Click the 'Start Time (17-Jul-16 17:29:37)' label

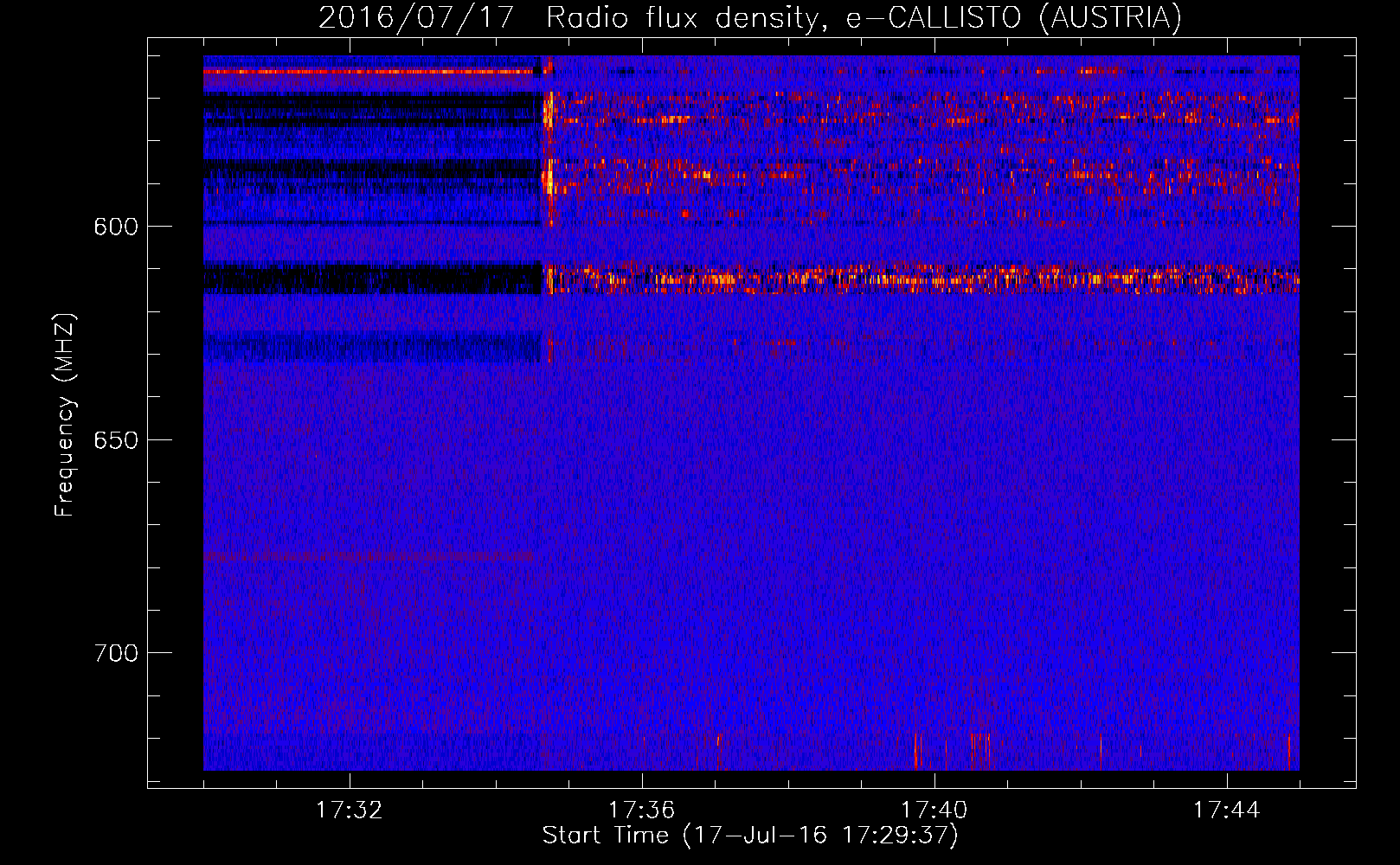[x=750, y=836]
